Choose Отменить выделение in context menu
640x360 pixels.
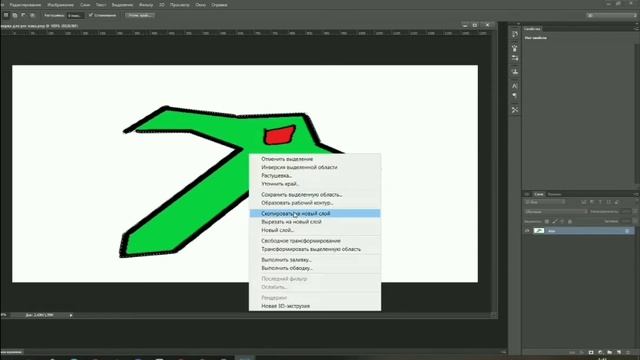click(315, 159)
